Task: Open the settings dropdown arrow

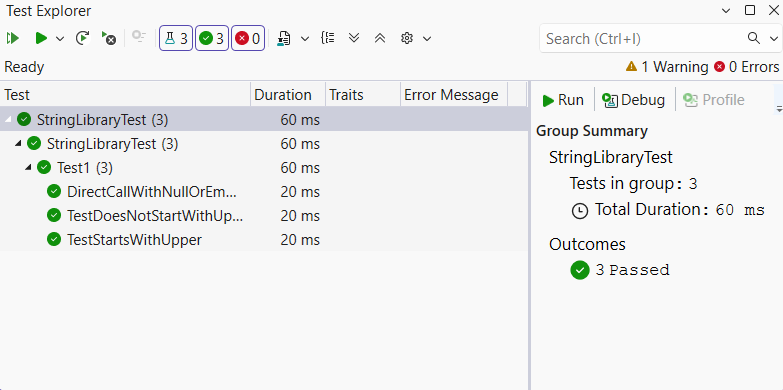Action: (426, 39)
